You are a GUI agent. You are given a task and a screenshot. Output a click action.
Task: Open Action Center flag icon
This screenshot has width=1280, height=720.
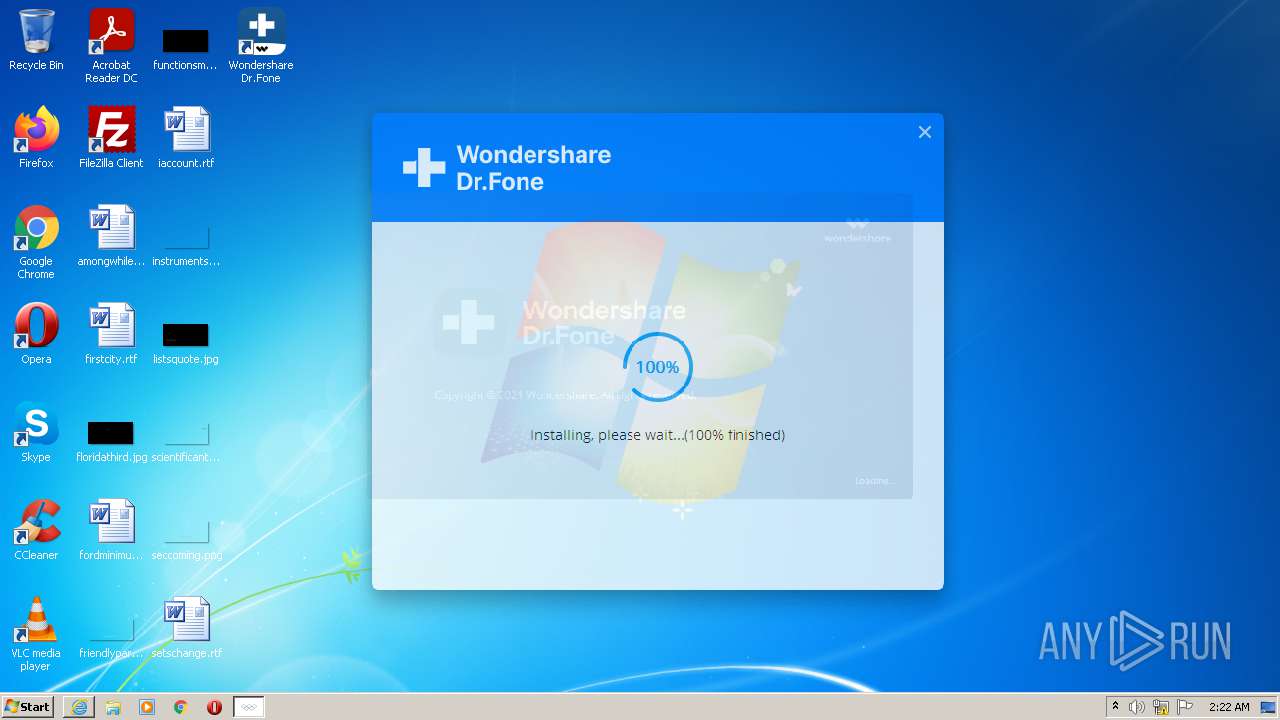click(x=1185, y=707)
